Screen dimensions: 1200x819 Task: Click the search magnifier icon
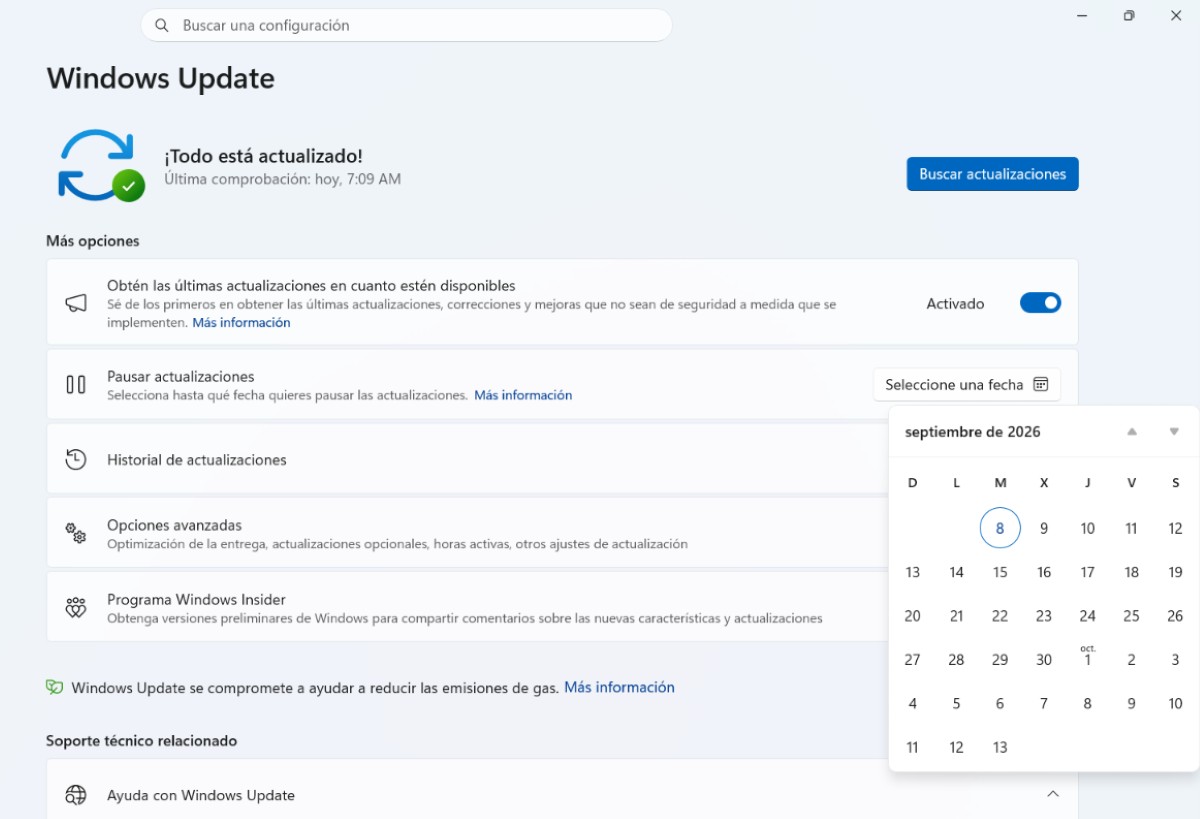161,25
